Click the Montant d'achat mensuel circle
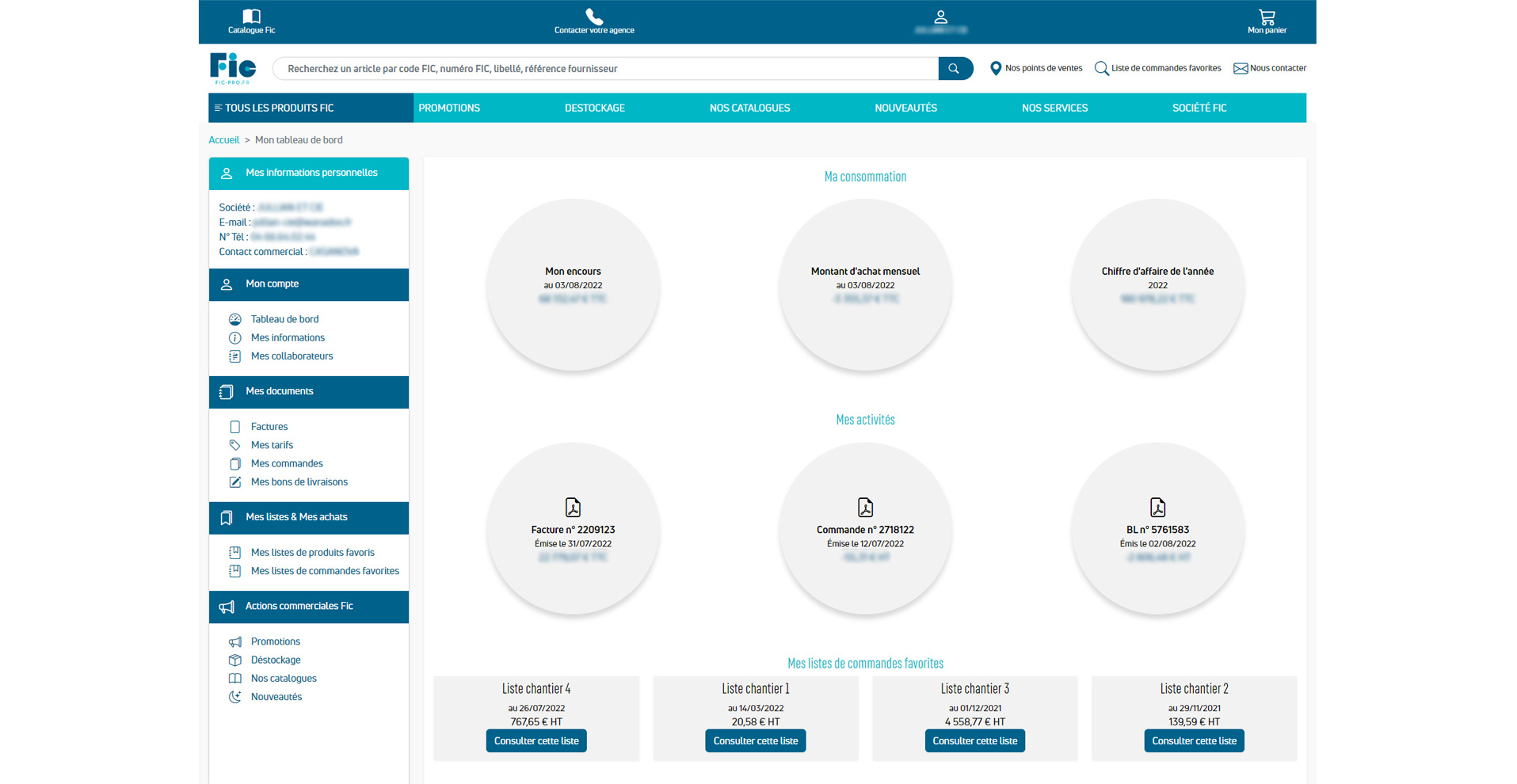The width and height of the screenshot is (1517, 784). pyautogui.click(x=865, y=285)
